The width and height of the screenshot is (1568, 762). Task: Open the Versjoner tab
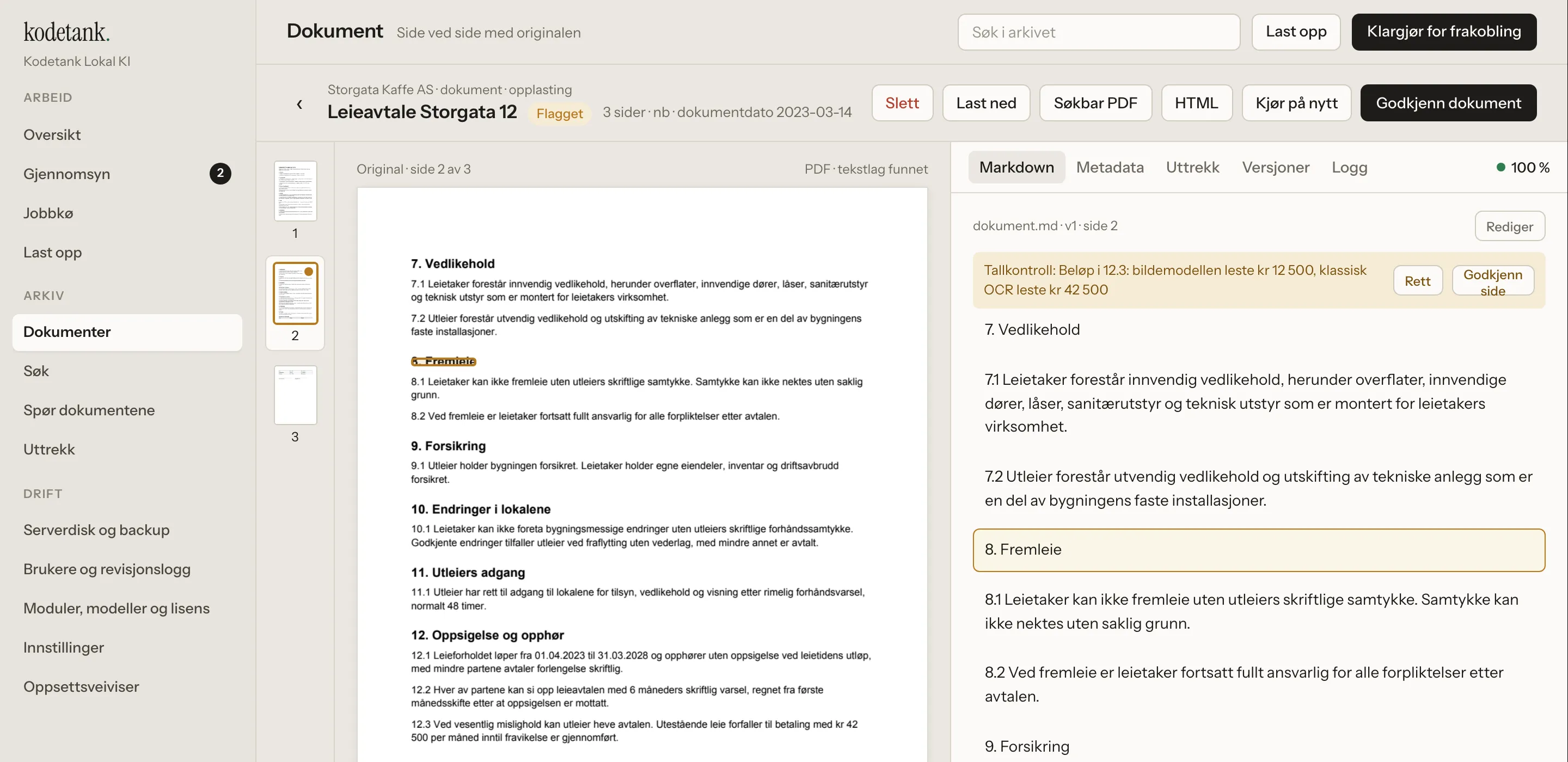click(1275, 168)
